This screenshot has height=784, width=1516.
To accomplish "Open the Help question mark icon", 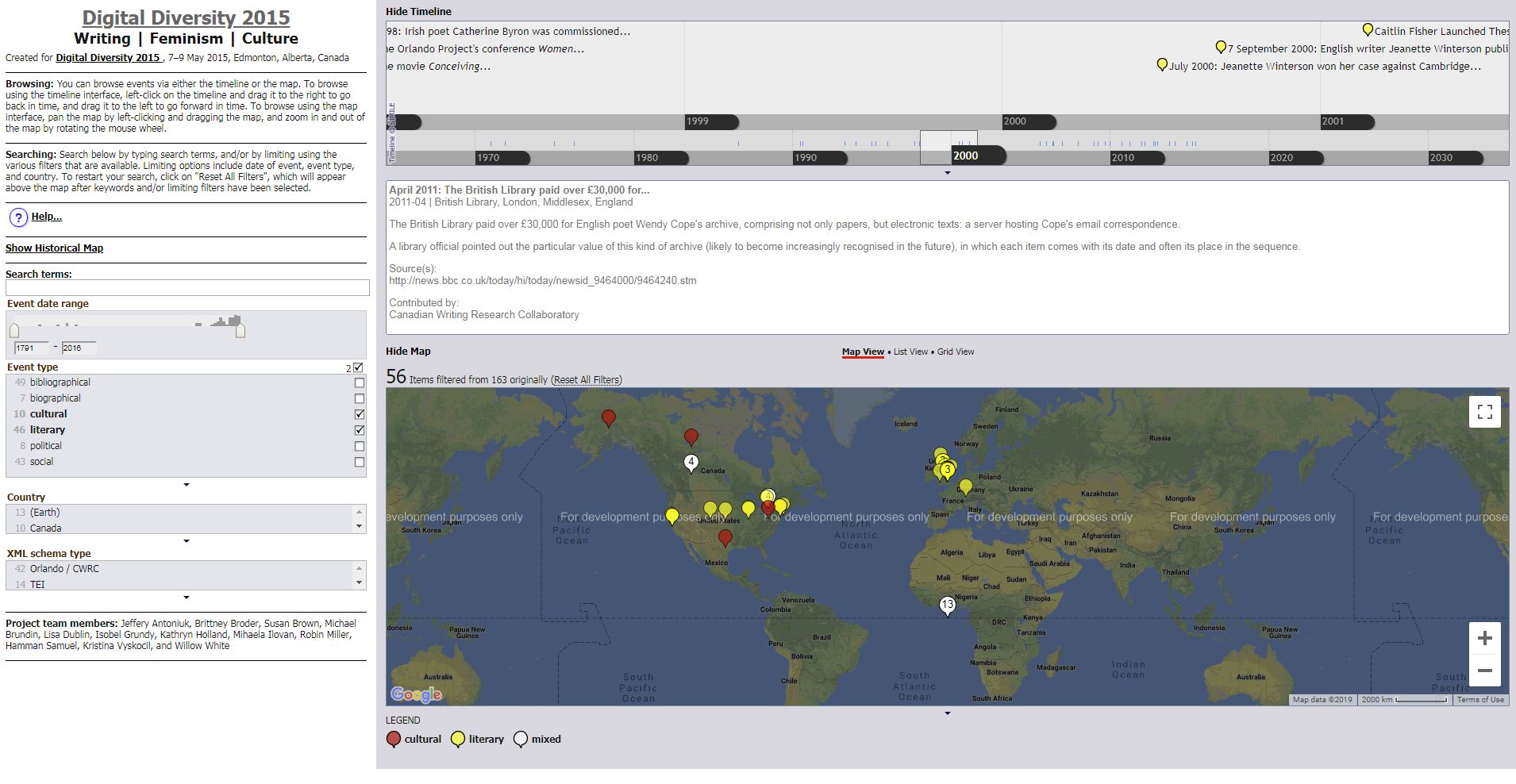I will pos(18,217).
